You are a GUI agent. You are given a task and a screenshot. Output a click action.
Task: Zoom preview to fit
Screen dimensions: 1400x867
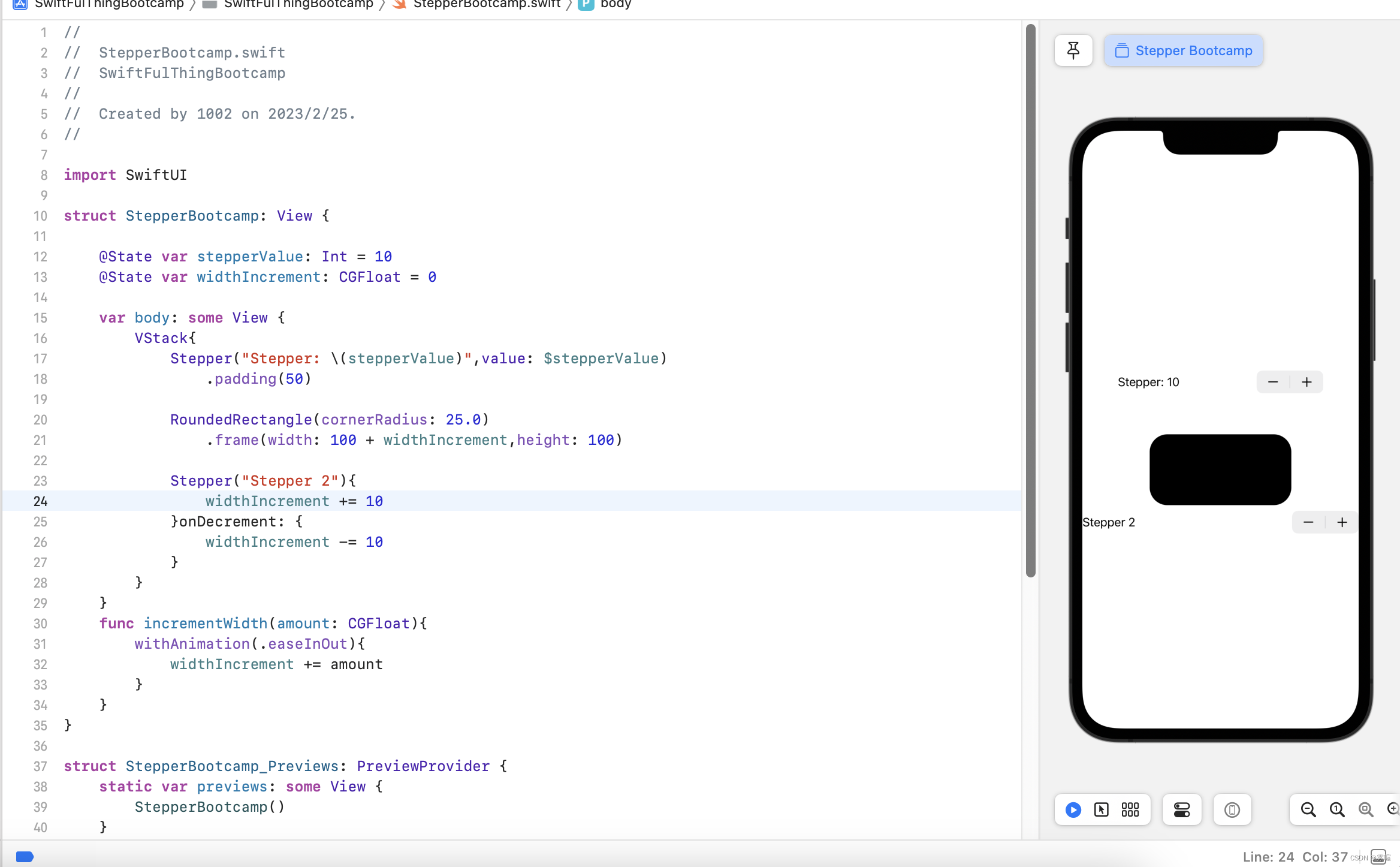[x=1366, y=810]
